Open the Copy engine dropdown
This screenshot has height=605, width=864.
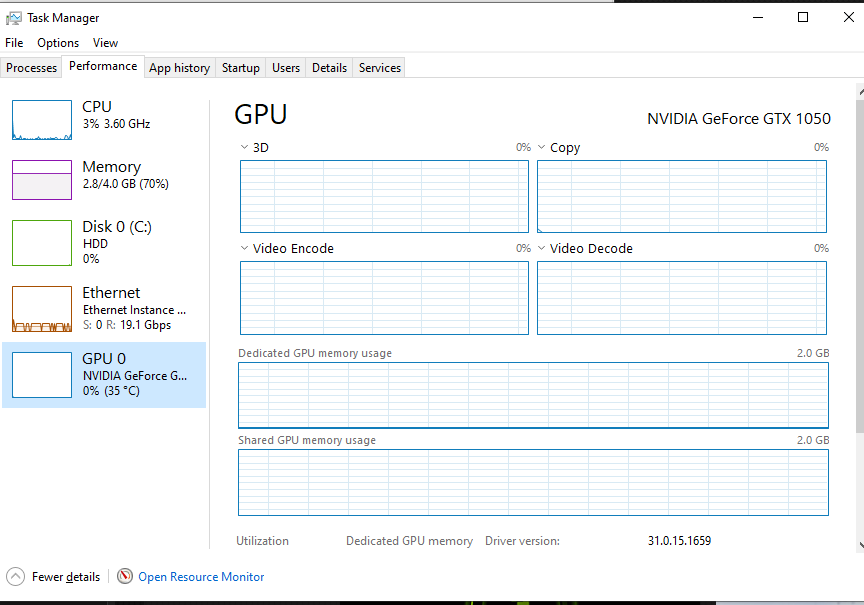pos(542,147)
